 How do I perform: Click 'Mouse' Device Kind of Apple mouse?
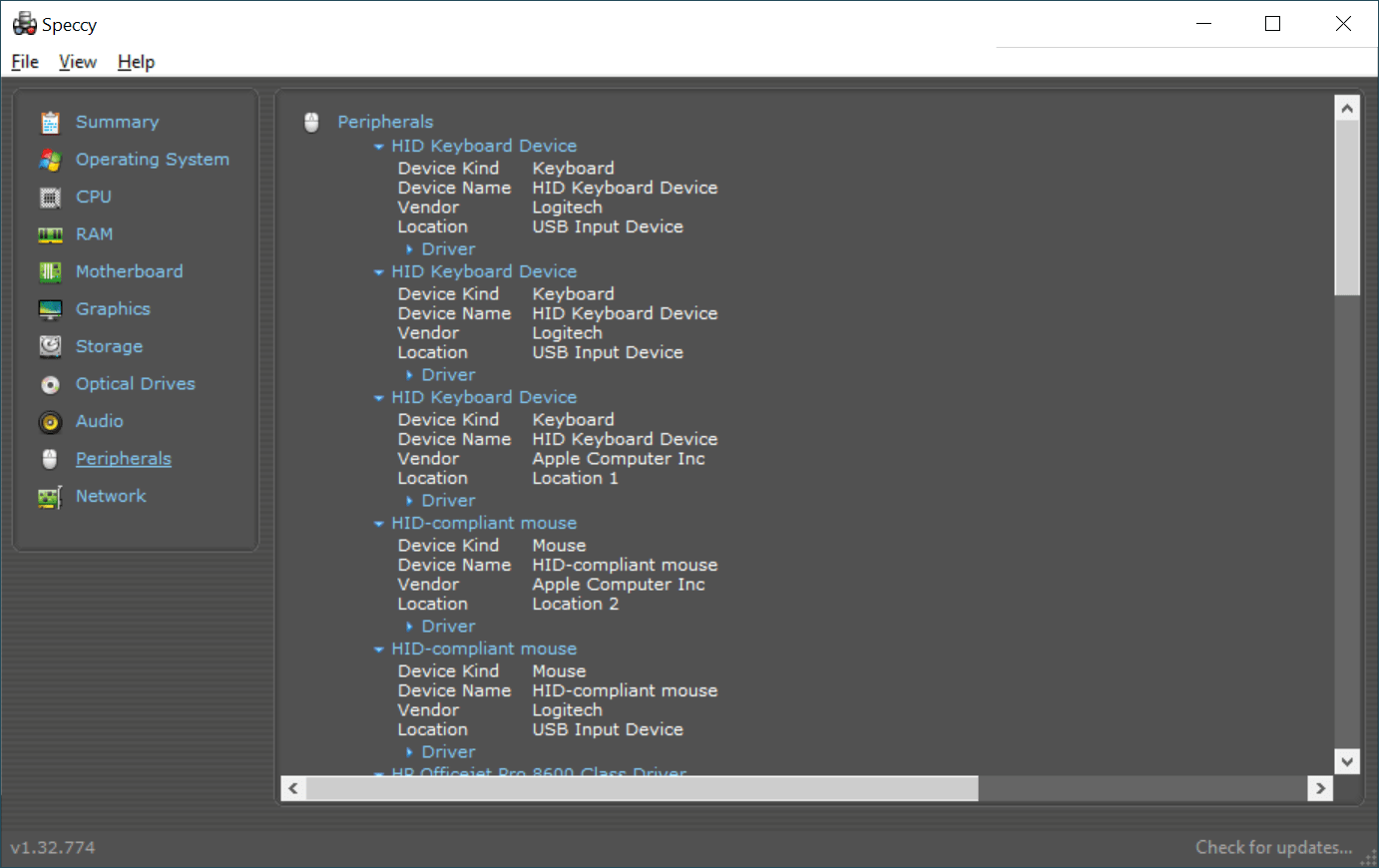click(559, 546)
